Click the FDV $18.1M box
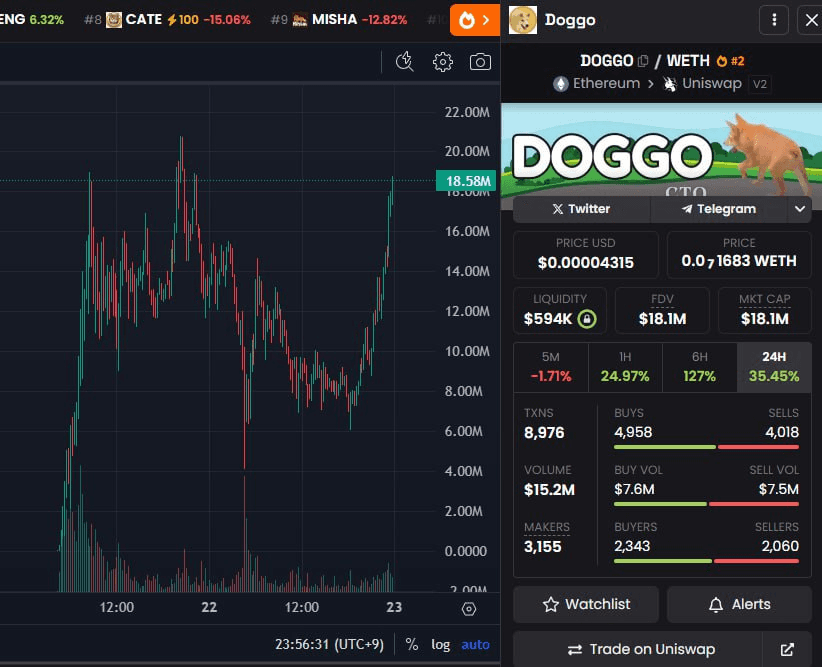Image resolution: width=822 pixels, height=667 pixels. 662,310
